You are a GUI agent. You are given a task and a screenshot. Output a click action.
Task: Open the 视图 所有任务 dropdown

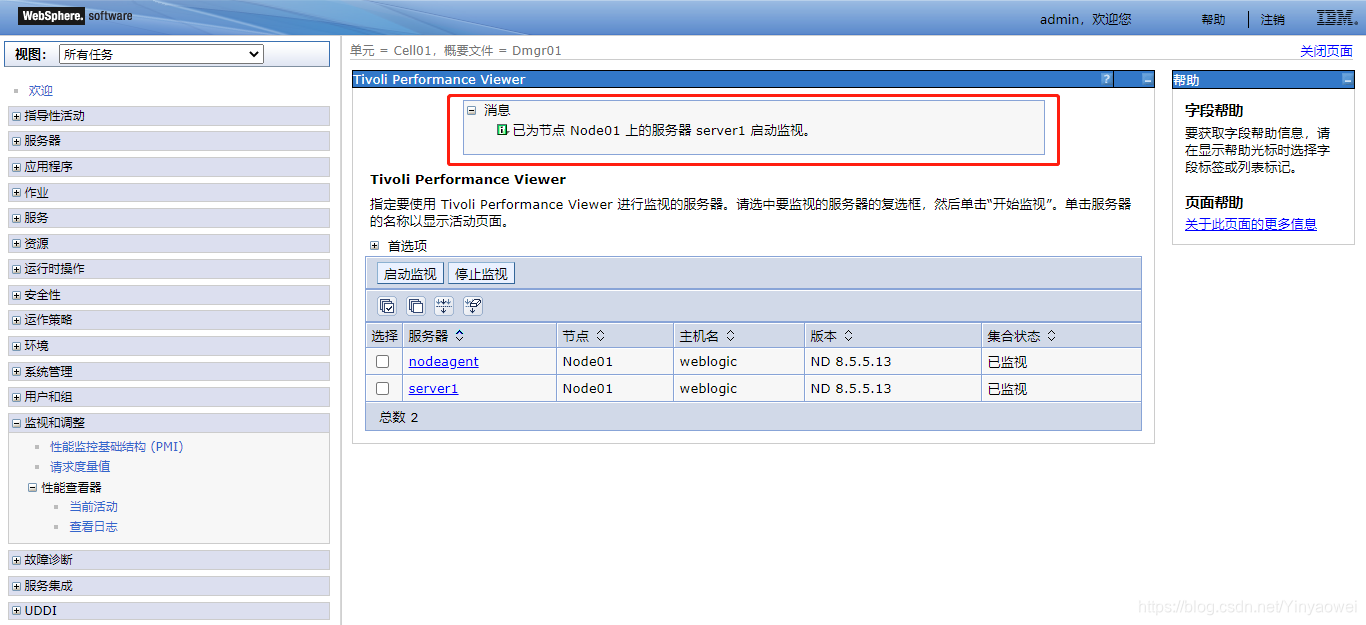click(x=161, y=54)
